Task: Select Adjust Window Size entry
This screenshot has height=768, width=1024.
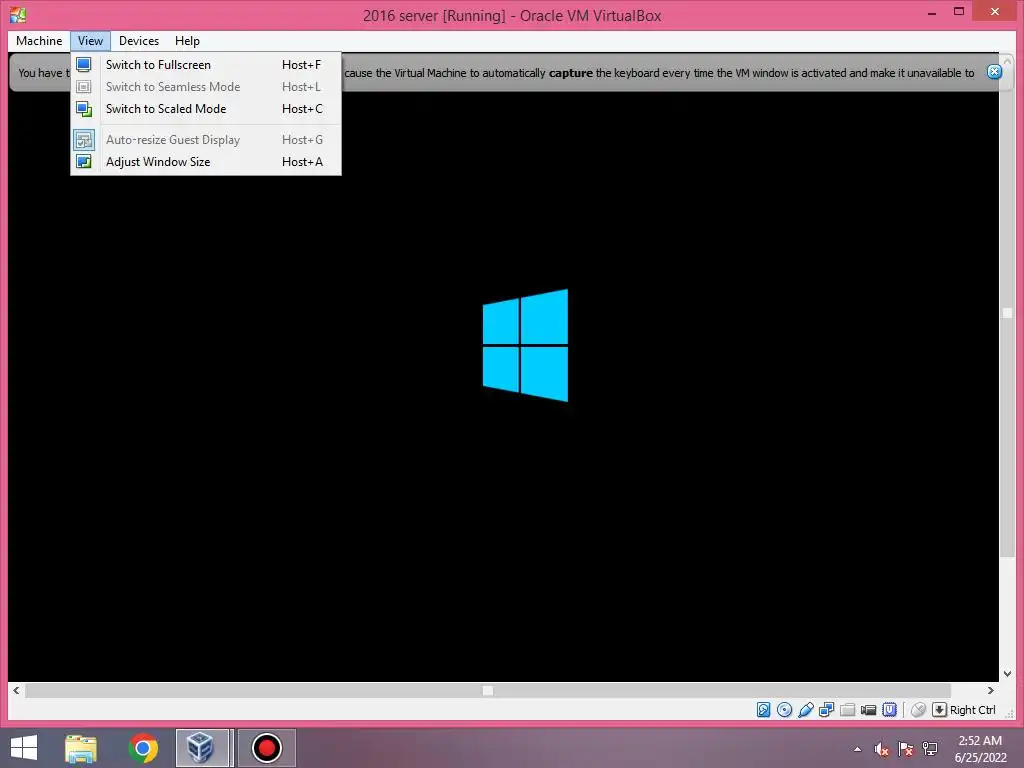Action: [x=206, y=161]
